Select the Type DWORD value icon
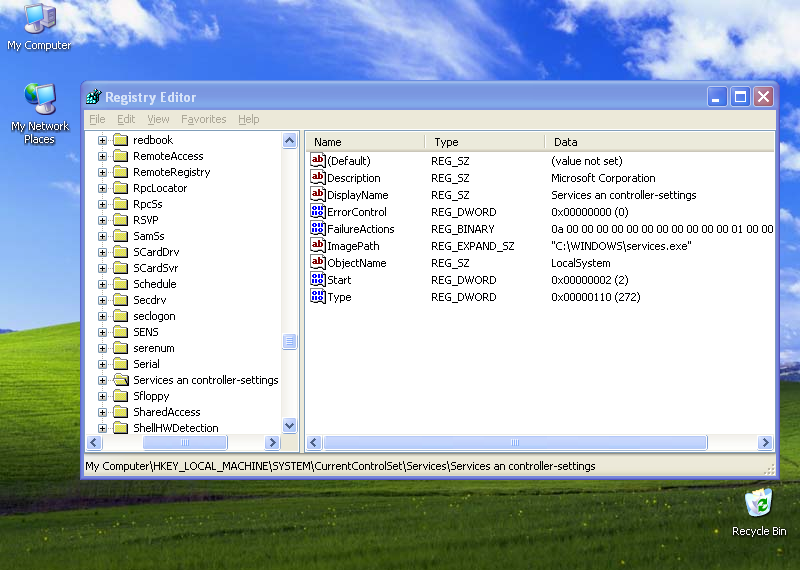Image resolution: width=800 pixels, height=570 pixels. click(317, 296)
